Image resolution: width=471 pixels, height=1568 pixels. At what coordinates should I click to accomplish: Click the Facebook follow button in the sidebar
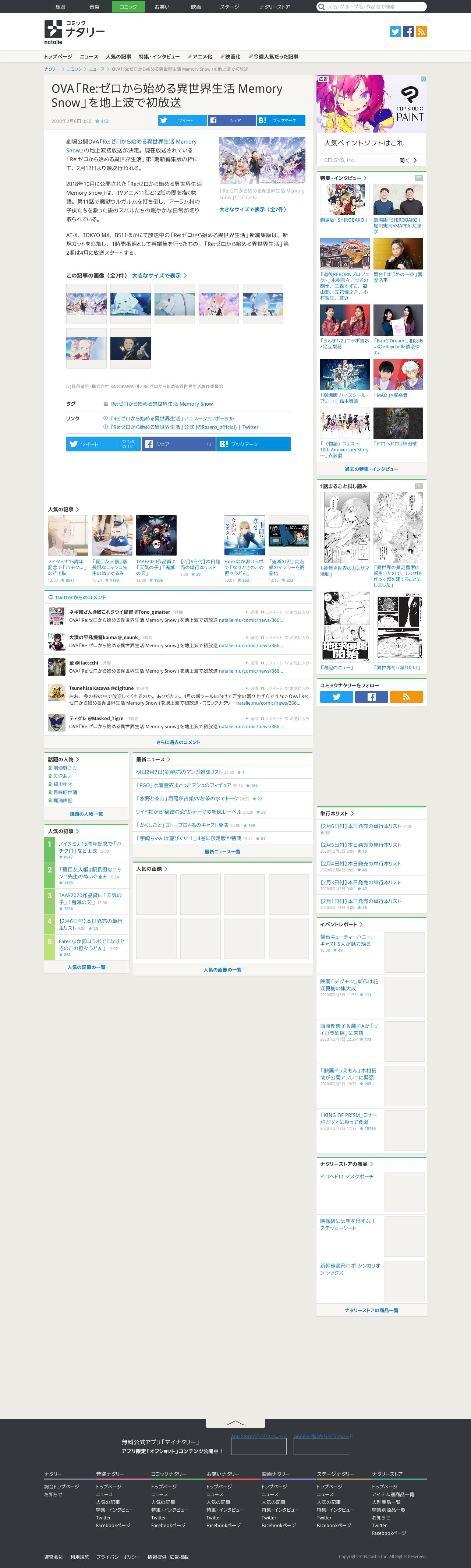coord(371,697)
